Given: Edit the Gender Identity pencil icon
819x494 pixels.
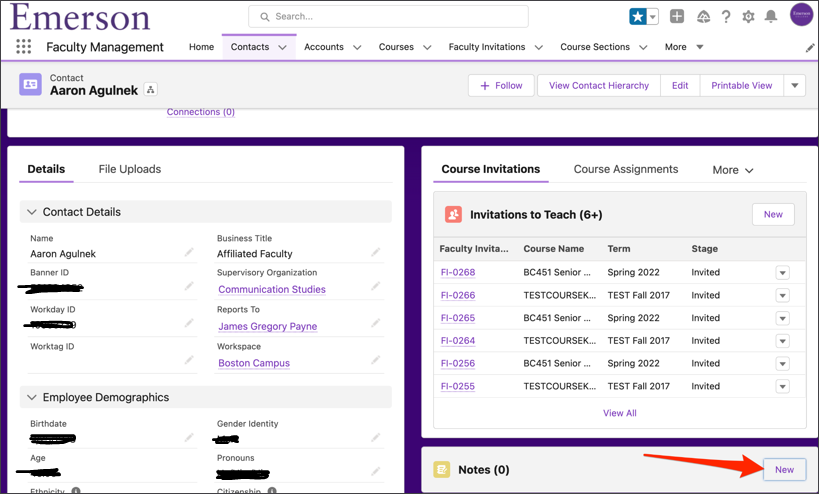Looking at the screenshot, I should 376,437.
